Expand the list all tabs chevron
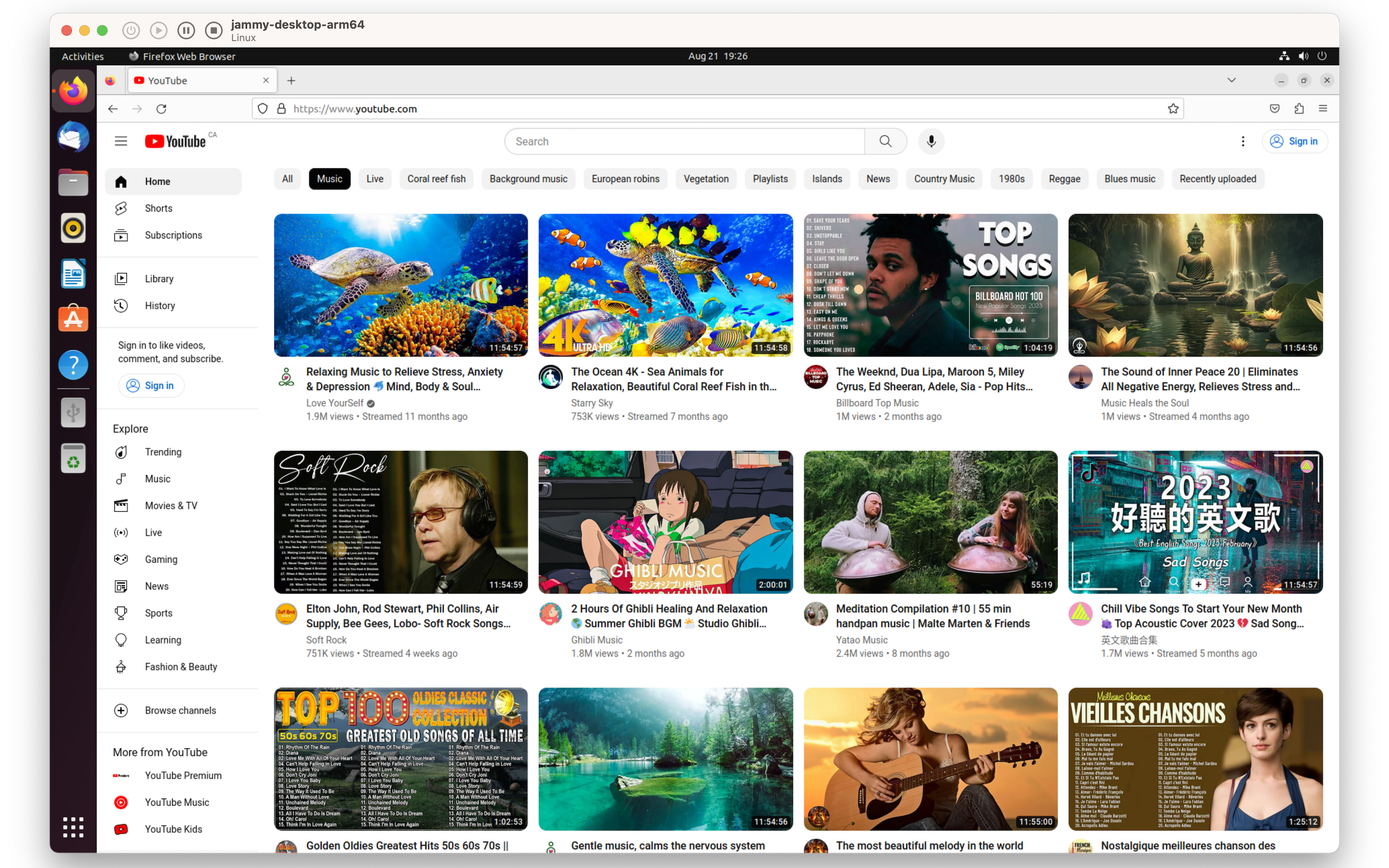Screen dimensions: 1389x868 pos(1231,81)
